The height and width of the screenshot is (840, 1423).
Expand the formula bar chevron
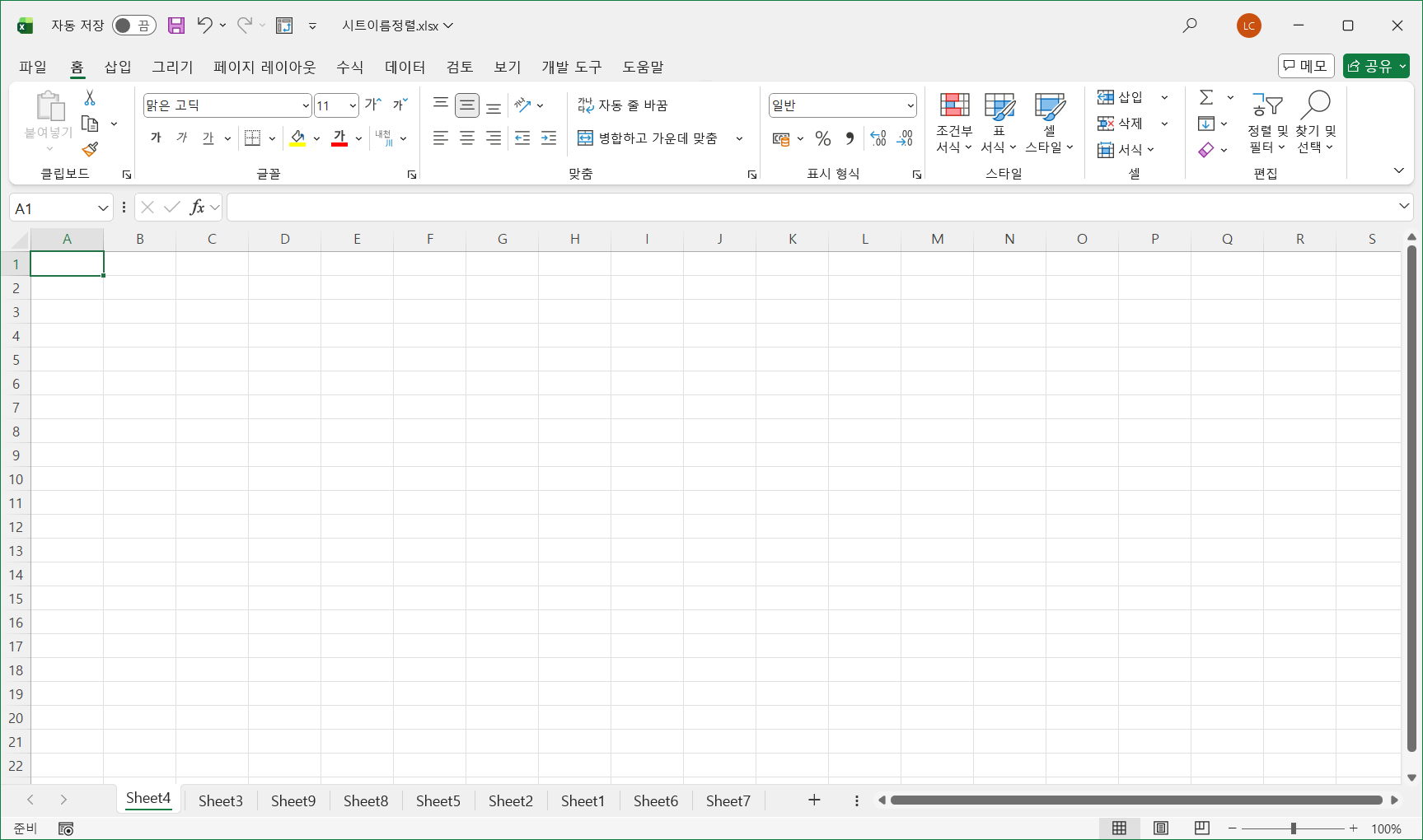(x=1404, y=206)
